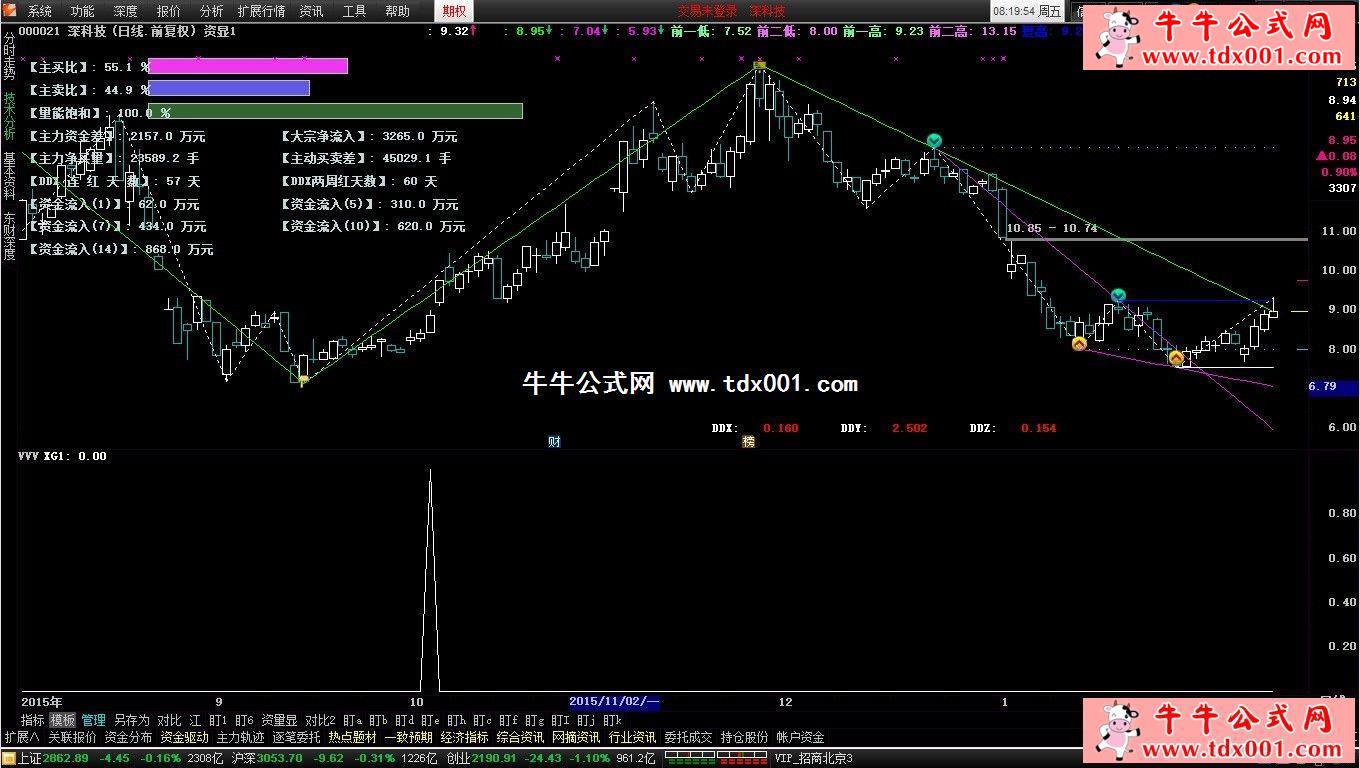Open the 系统 menu
Image resolution: width=1360 pixels, height=768 pixels.
(40, 11)
